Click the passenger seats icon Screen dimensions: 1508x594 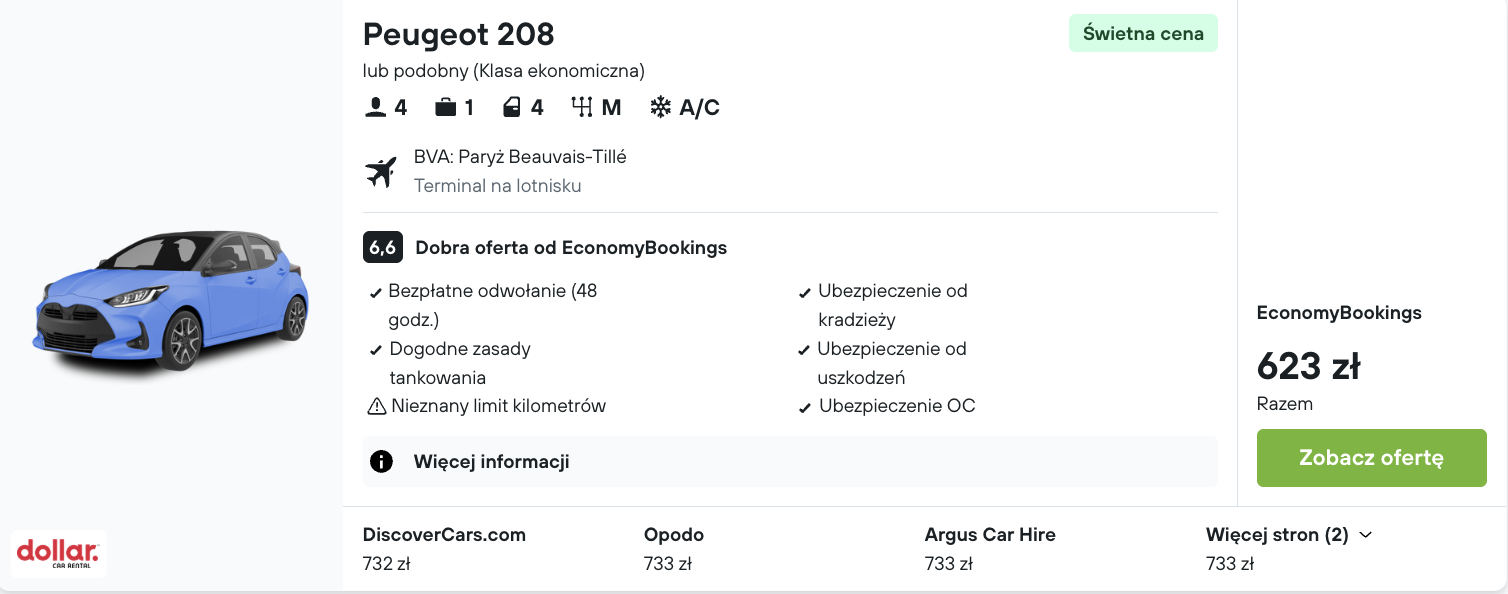point(376,107)
